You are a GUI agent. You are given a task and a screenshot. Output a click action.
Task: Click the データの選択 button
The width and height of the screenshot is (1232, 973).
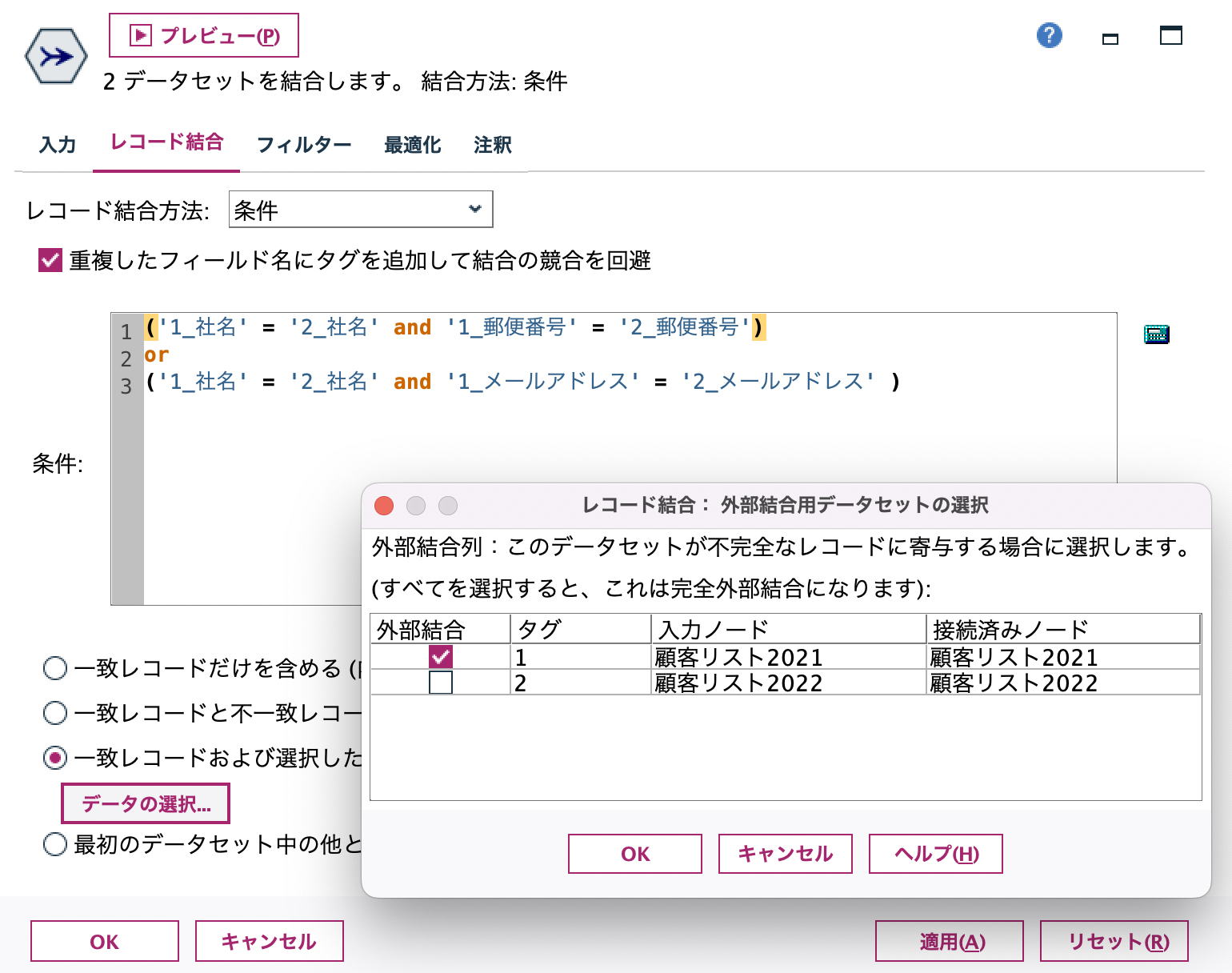point(145,803)
